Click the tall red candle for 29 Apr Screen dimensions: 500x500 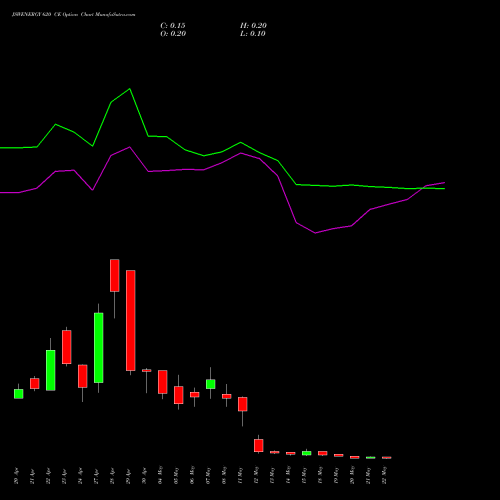click(131, 320)
